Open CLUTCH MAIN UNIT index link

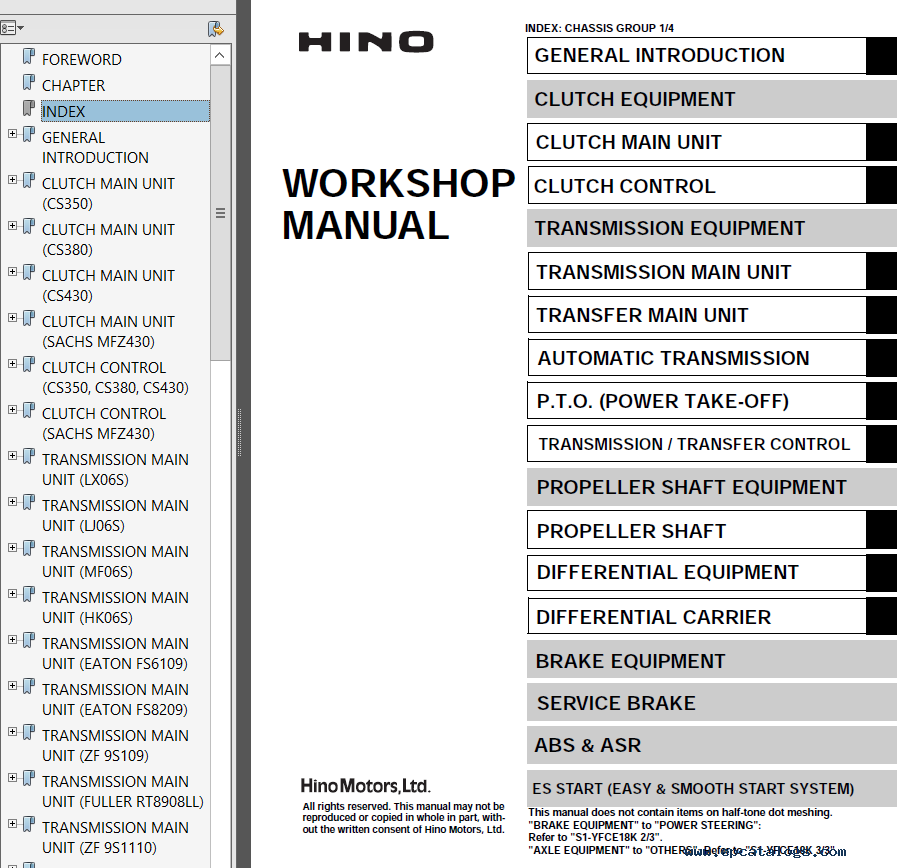[697, 142]
